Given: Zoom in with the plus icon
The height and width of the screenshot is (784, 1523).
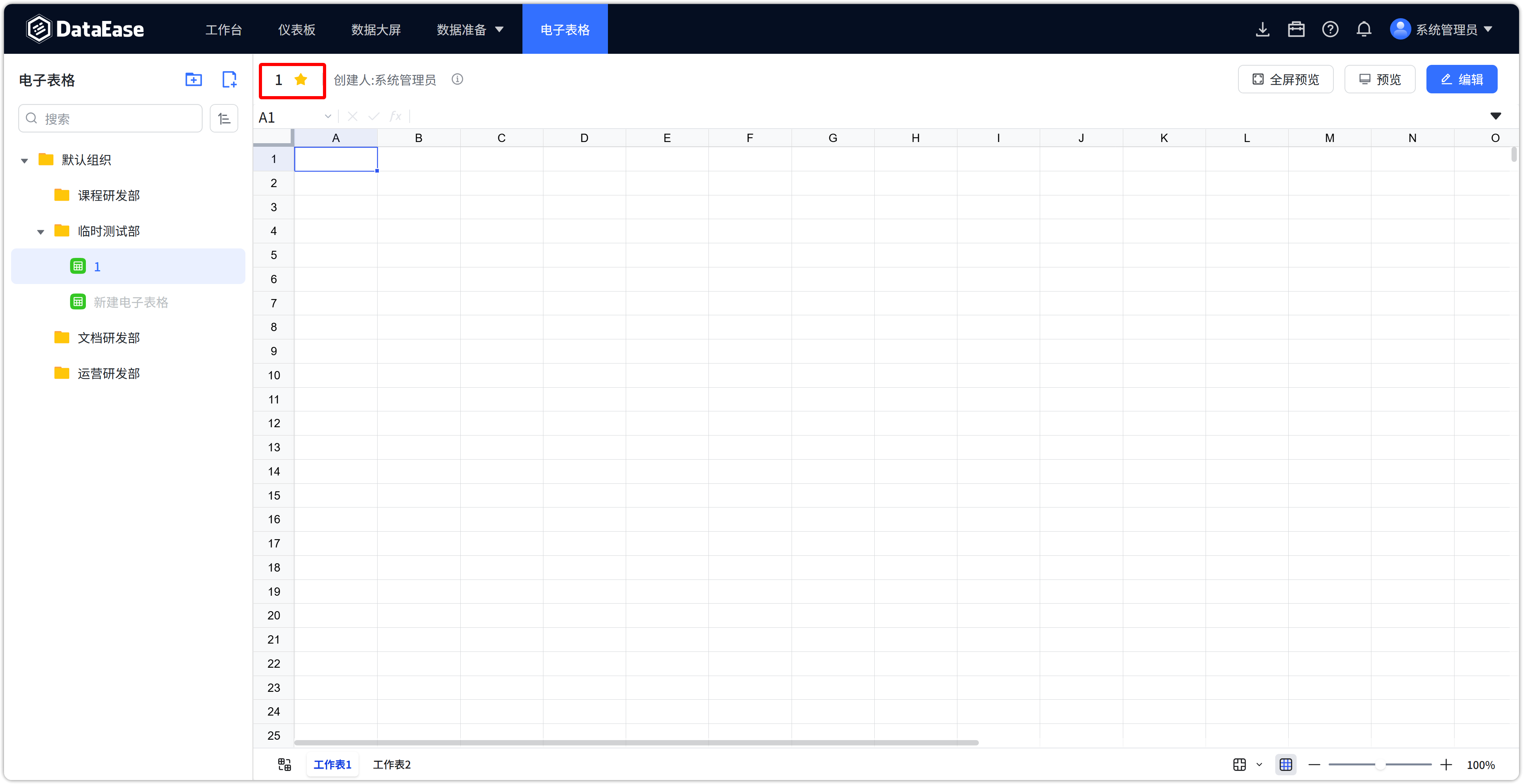Looking at the screenshot, I should (x=1446, y=765).
